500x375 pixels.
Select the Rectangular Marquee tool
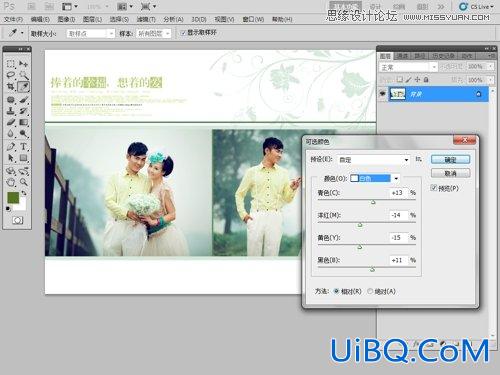click(x=11, y=63)
